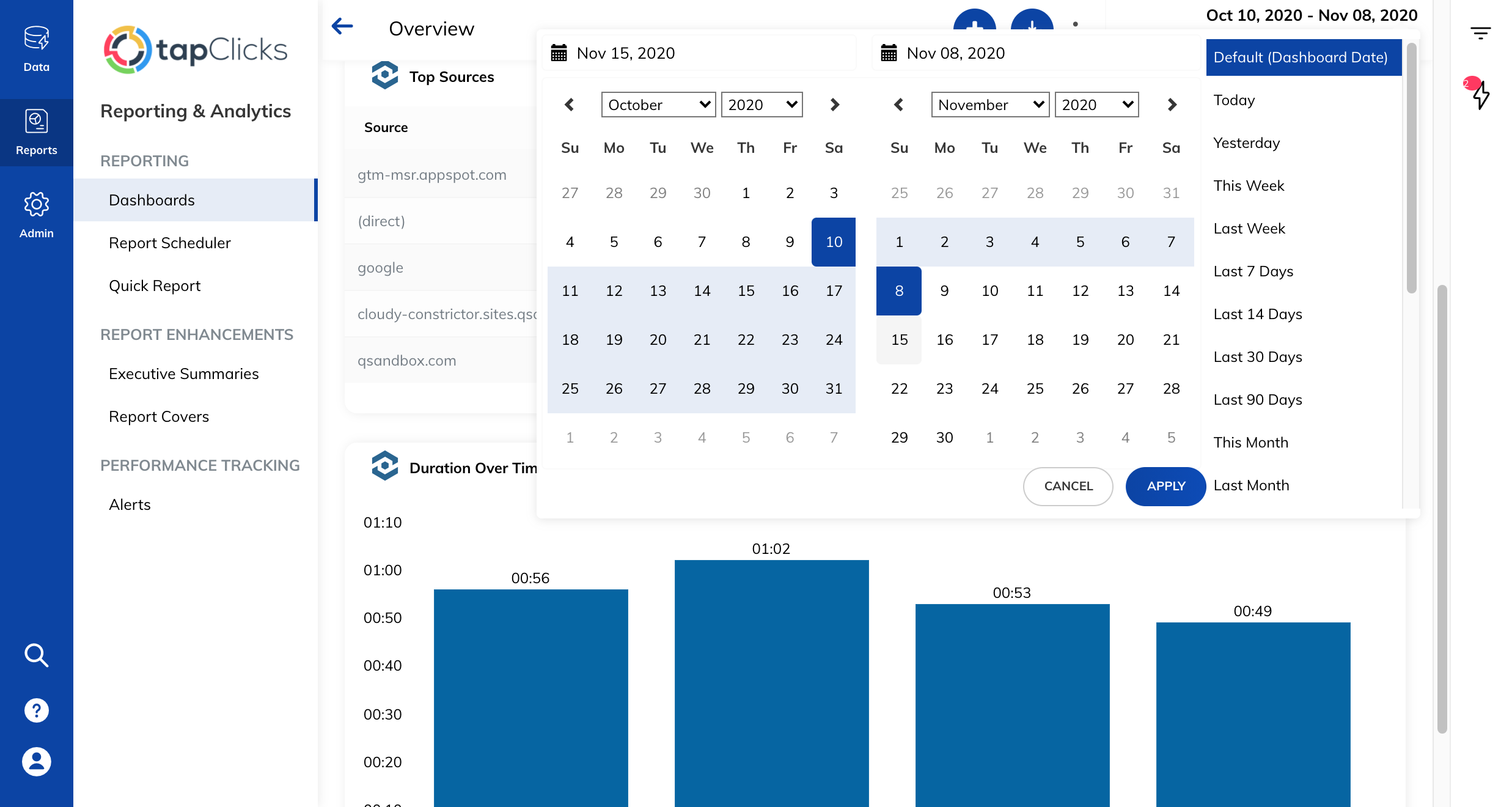Open the user profile icon

[37, 762]
